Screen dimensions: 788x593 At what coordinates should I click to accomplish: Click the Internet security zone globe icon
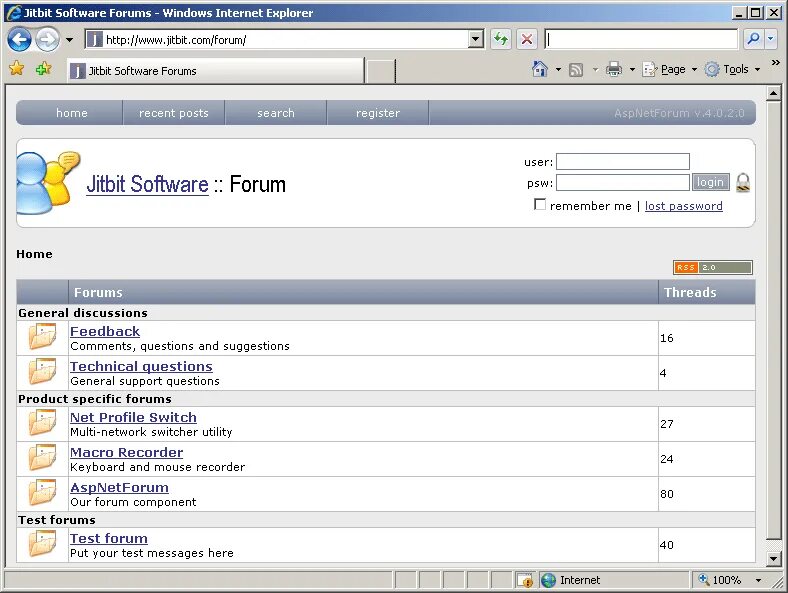coord(548,580)
